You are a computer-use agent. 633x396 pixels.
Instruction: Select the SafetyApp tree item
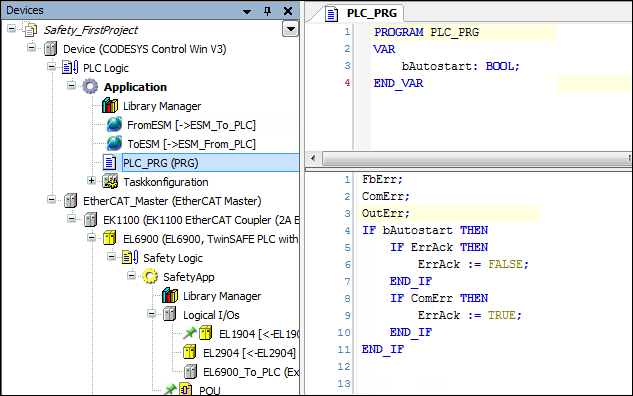189,277
